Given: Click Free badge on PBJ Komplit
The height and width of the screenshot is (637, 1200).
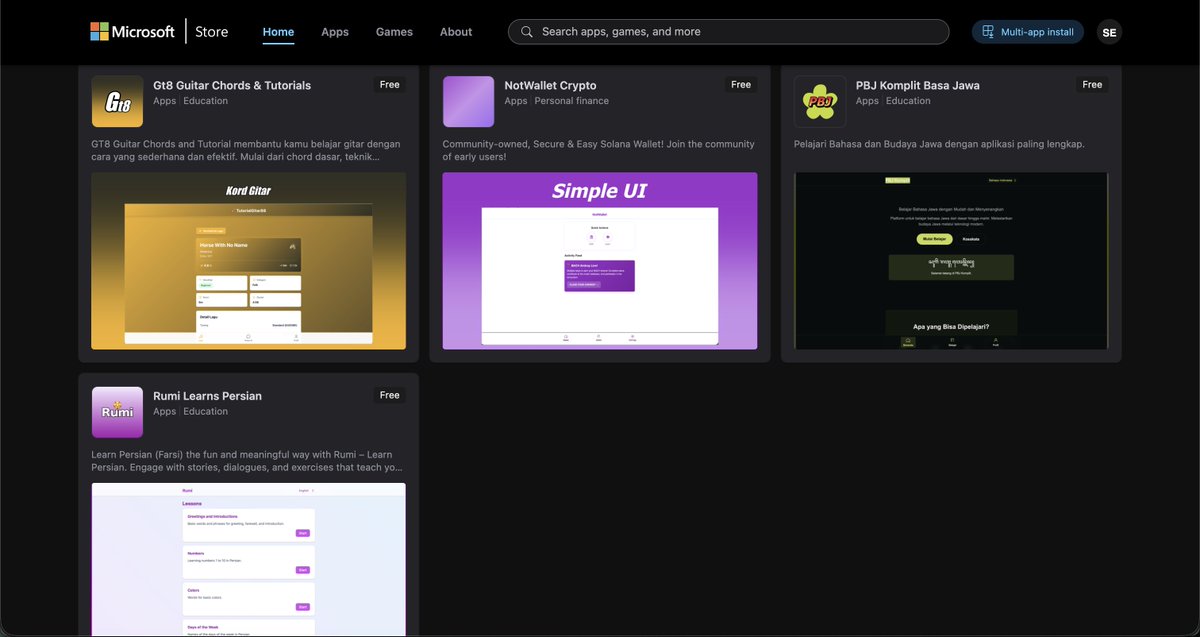Looking at the screenshot, I should [1092, 85].
